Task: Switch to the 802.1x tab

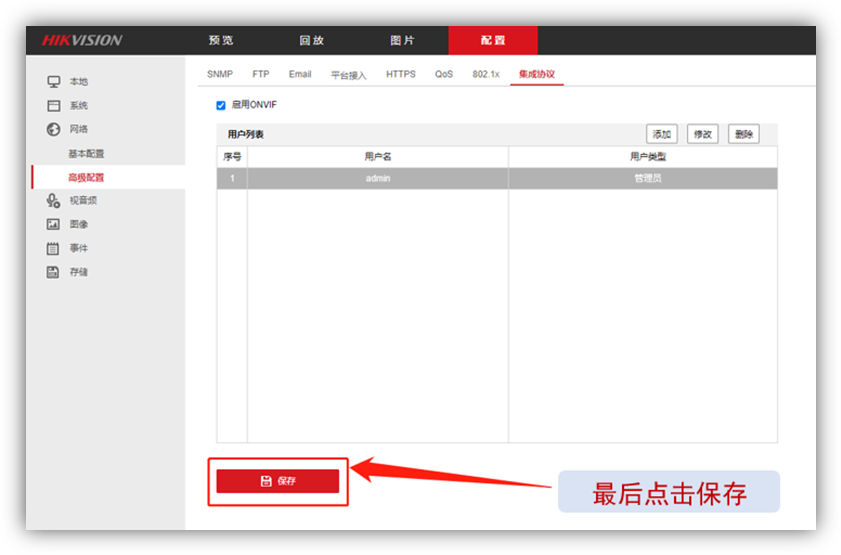Action: pyautogui.click(x=486, y=74)
